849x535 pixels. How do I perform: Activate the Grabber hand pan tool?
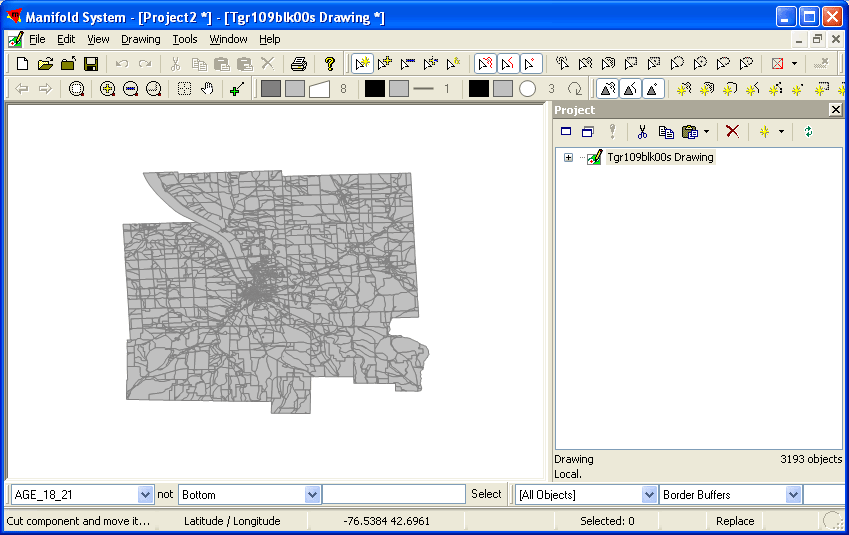tap(207, 89)
